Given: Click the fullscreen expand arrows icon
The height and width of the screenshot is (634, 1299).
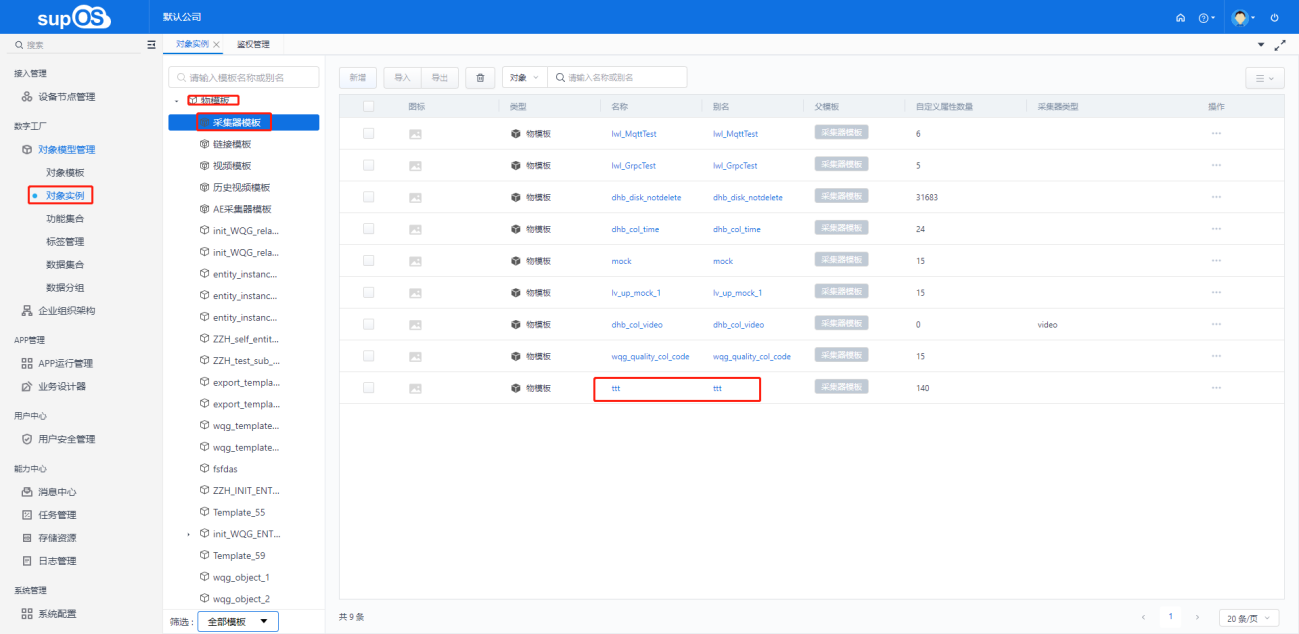Looking at the screenshot, I should pos(1280,45).
